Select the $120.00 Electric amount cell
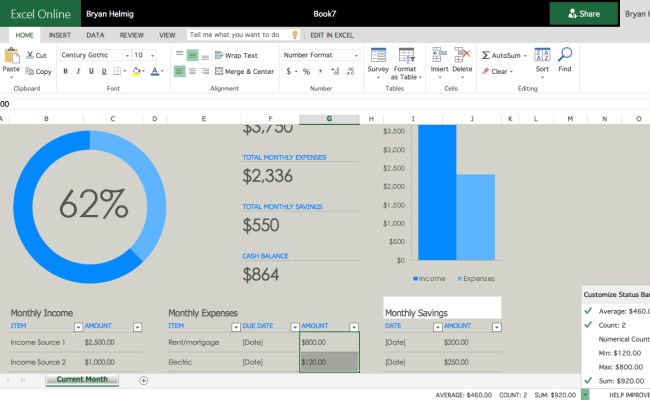Image resolution: width=650 pixels, height=400 pixels. coord(329,362)
